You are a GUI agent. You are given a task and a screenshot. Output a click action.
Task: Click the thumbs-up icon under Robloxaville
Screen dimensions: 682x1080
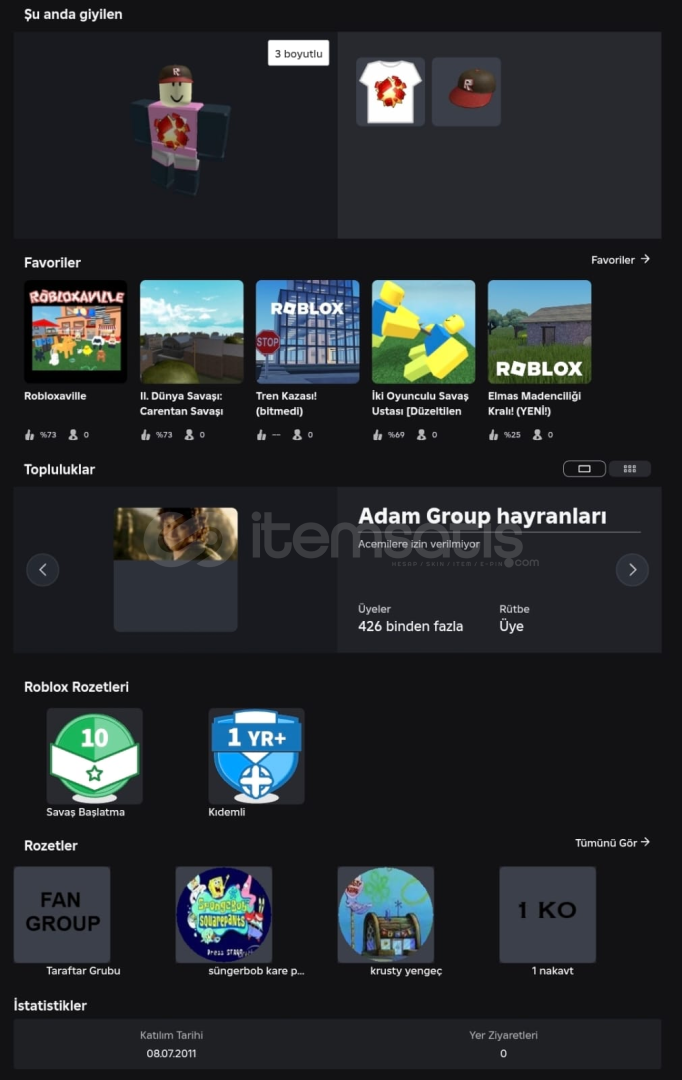tap(30, 435)
